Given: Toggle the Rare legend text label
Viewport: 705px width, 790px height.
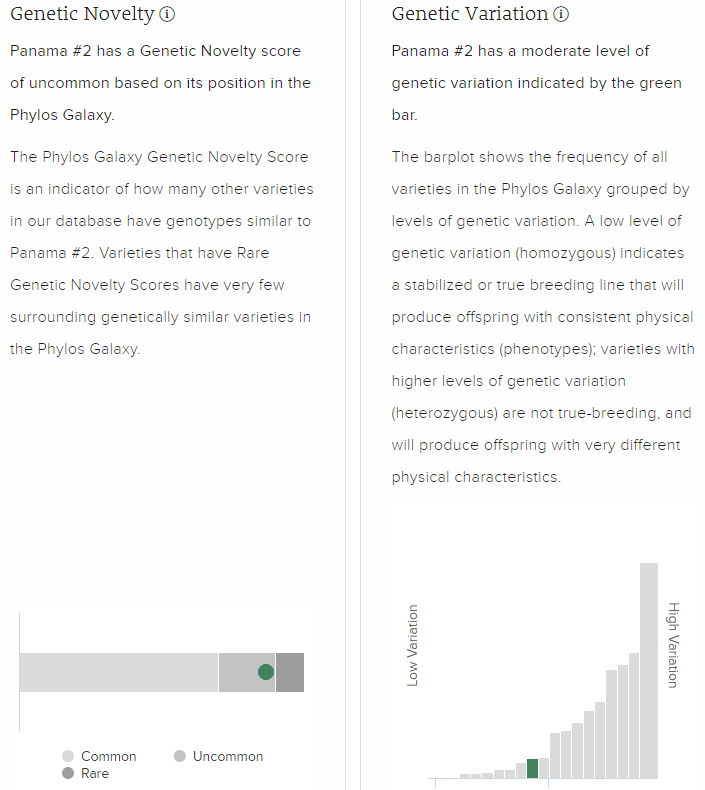Looking at the screenshot, I should click(95, 773).
